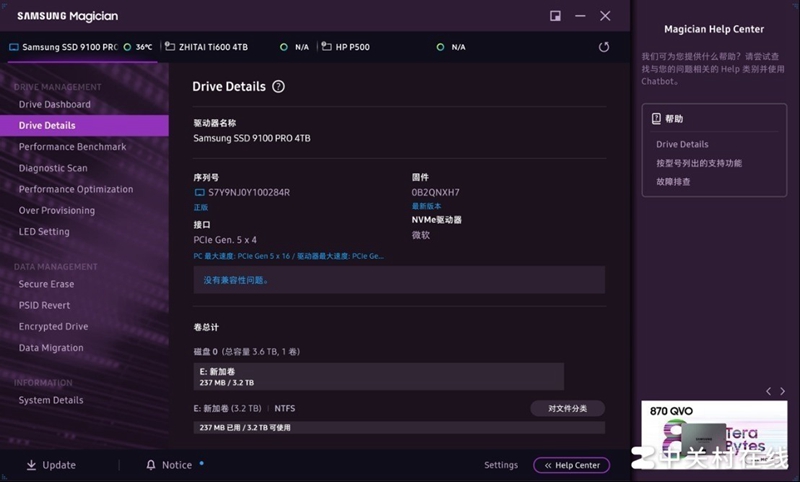This screenshot has width=800, height=482.
Task: Click the Drive Details help question mark icon
Action: click(279, 87)
